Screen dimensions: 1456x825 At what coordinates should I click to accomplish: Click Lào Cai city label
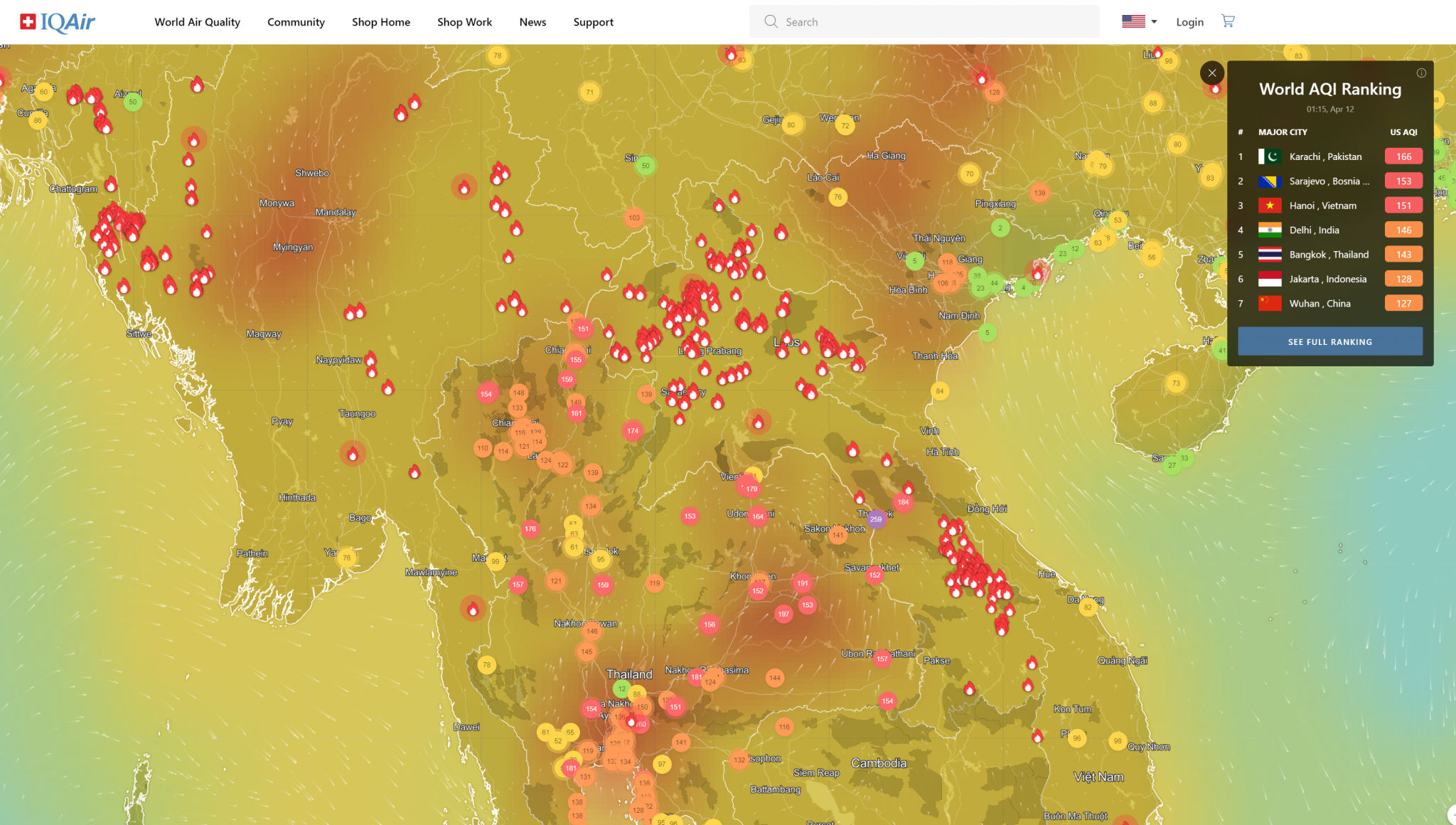pyautogui.click(x=823, y=178)
